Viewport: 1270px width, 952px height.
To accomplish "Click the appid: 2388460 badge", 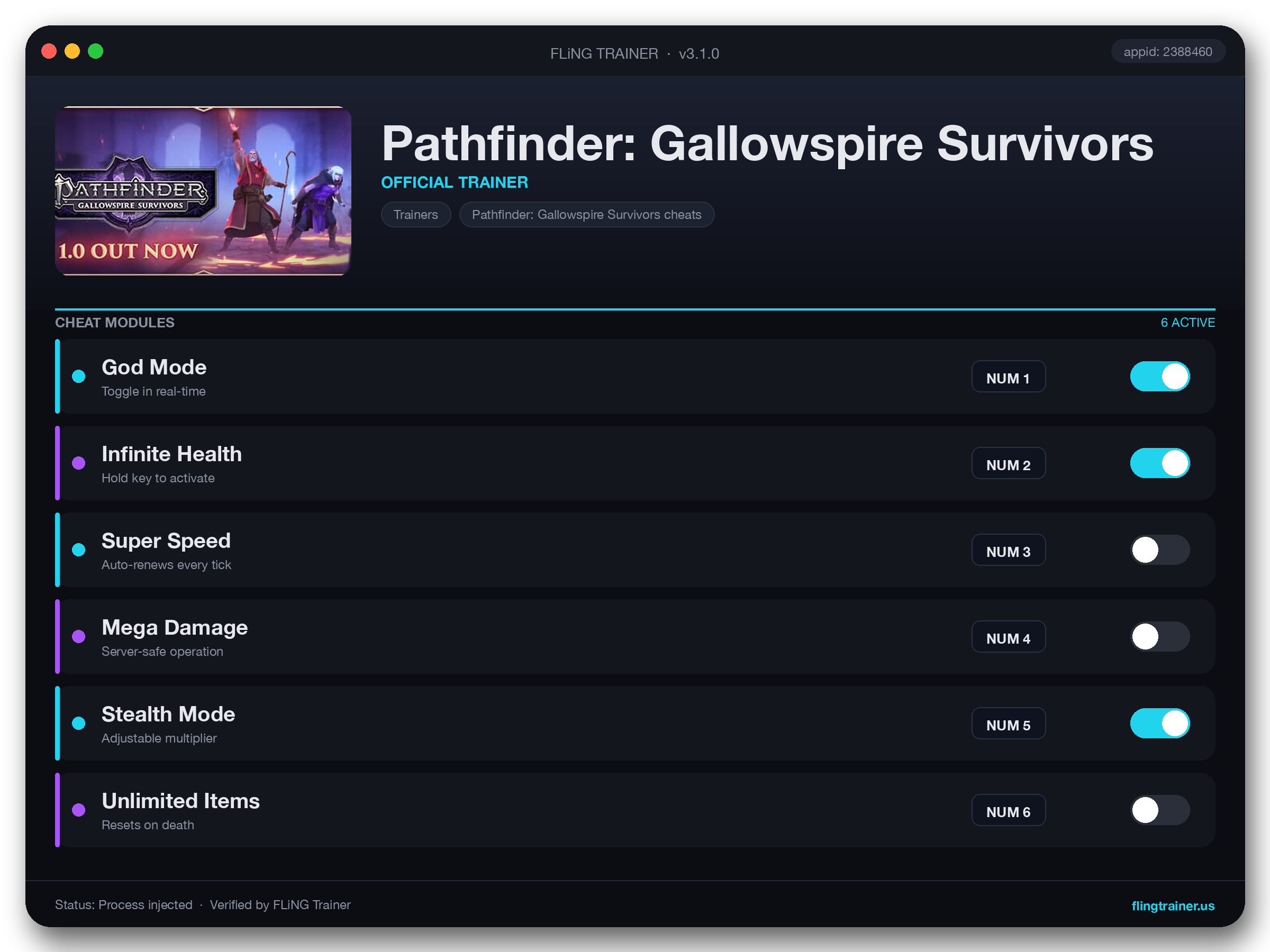I will pos(1167,52).
